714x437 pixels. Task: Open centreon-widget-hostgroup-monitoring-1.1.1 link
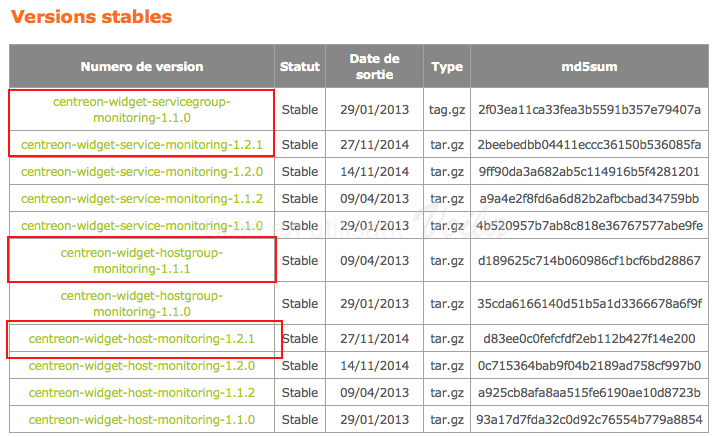click(142, 260)
